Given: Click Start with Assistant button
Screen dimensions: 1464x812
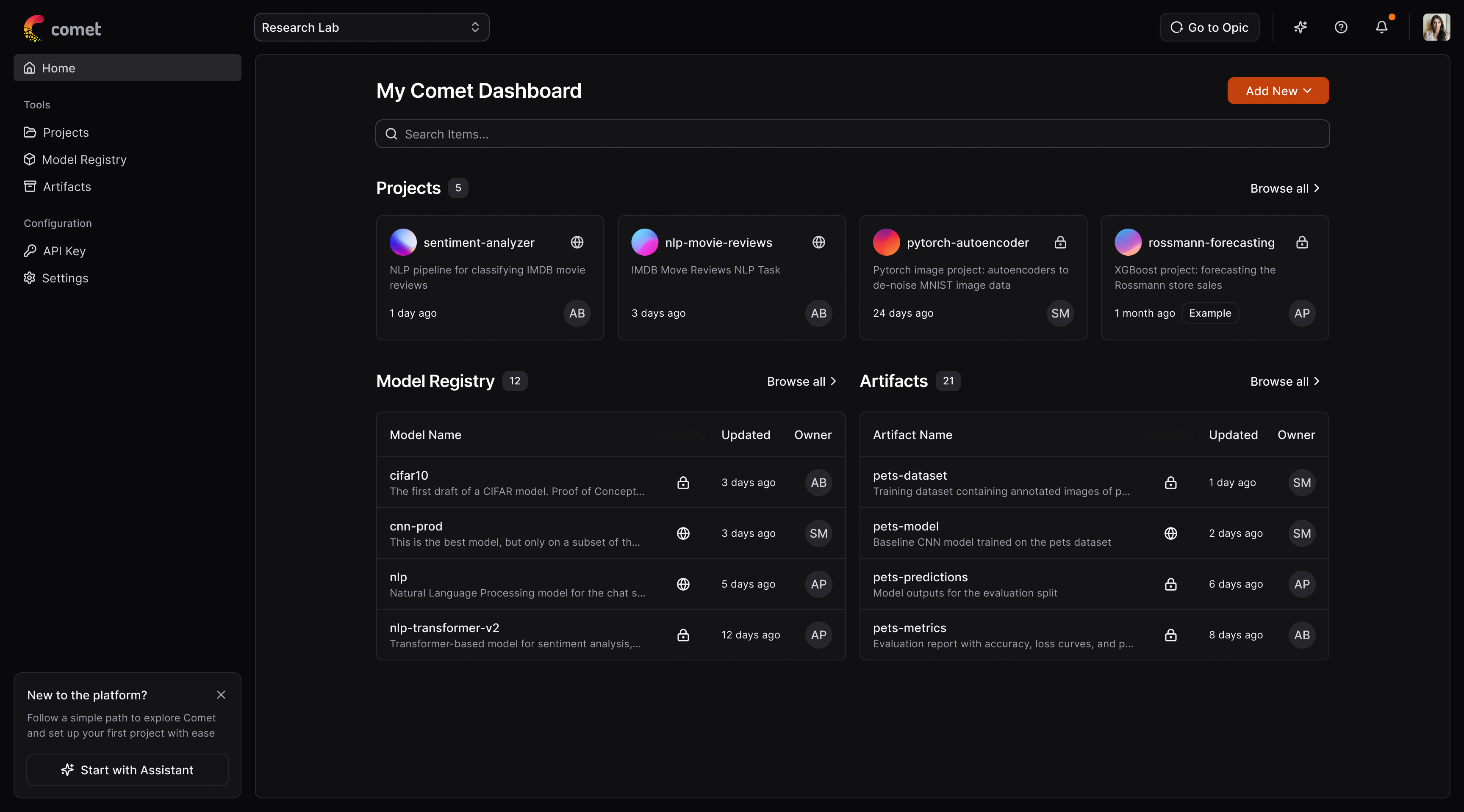Looking at the screenshot, I should 128,770.
